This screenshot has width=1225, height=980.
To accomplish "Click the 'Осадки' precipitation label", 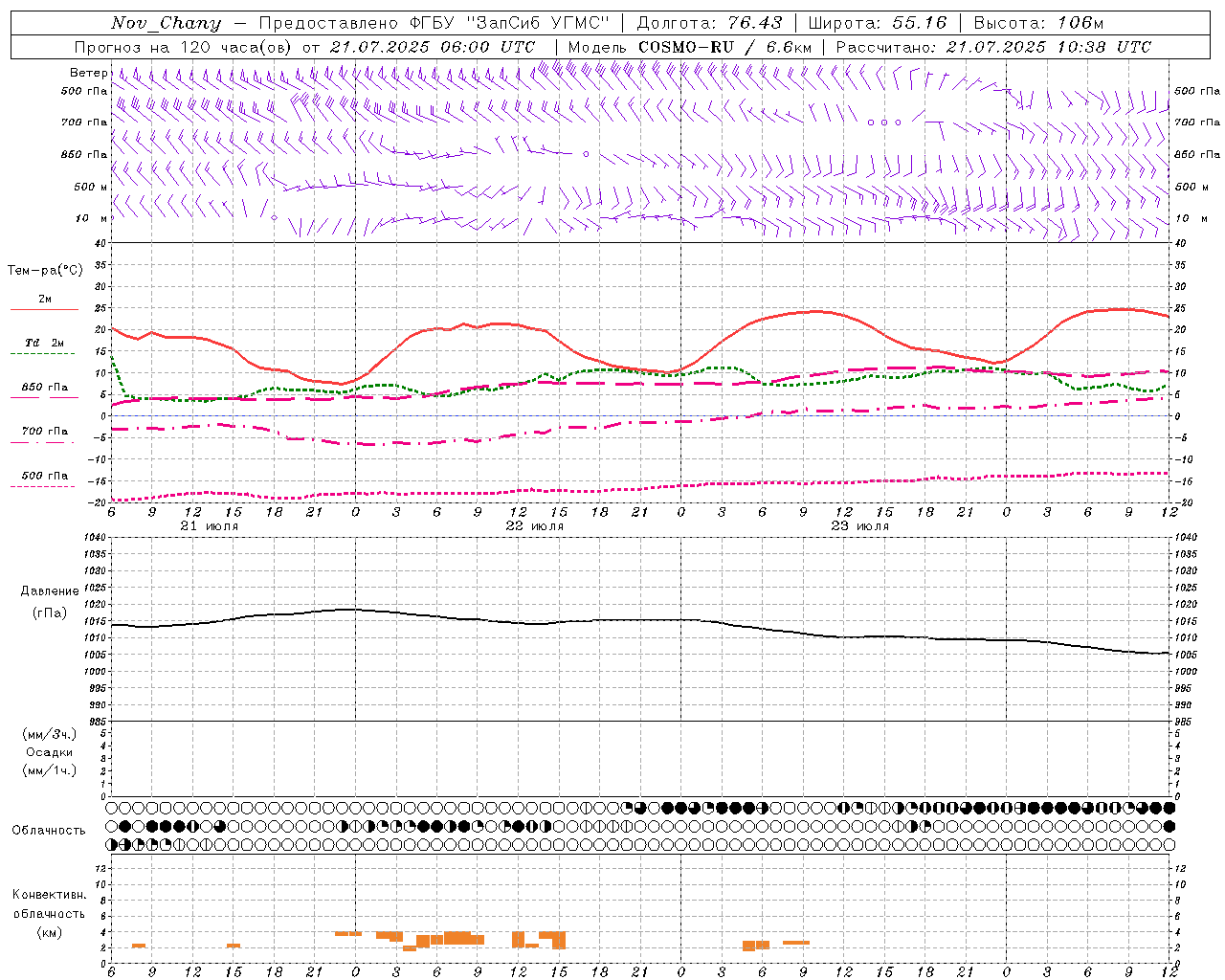I will (50, 752).
